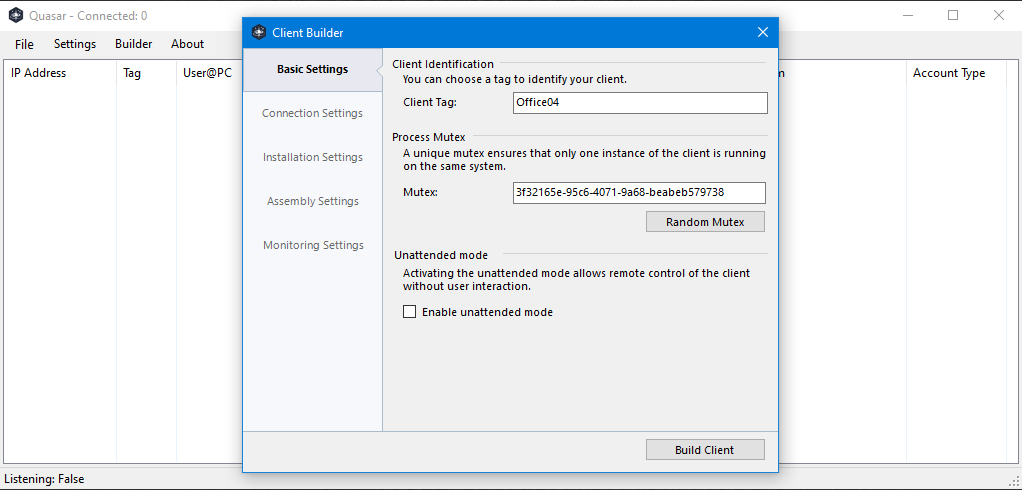The image size is (1022, 490).
Task: Switch to Monitoring Settings tab
Action: click(312, 245)
